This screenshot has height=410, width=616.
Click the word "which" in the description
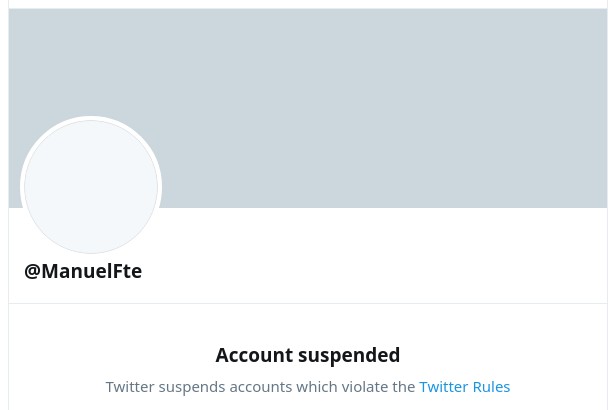(x=317, y=387)
